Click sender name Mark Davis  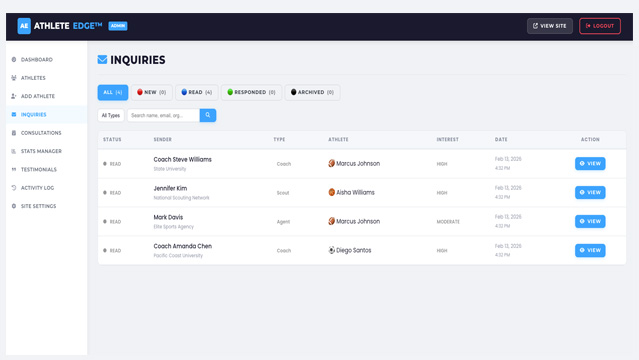click(x=168, y=217)
